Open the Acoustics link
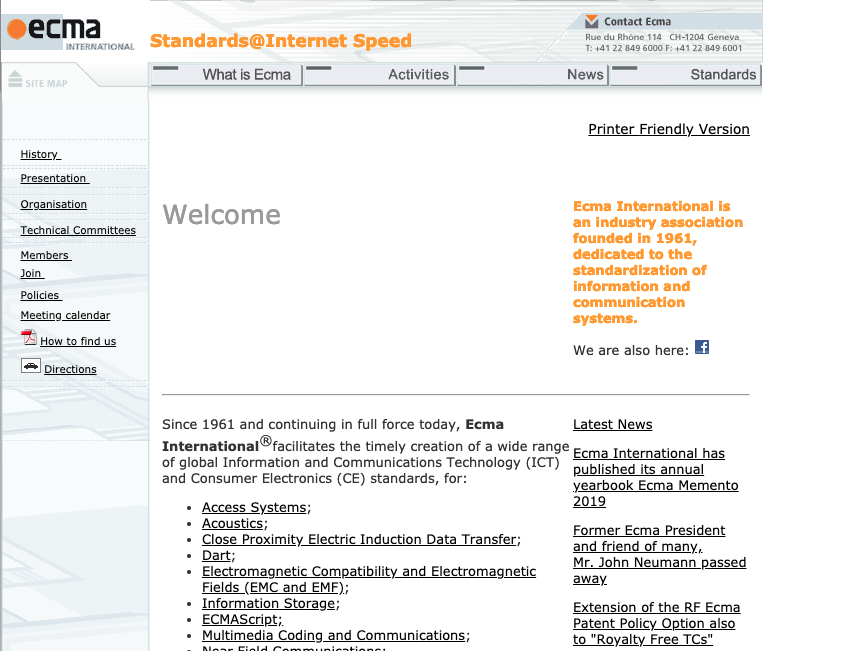 tap(233, 524)
